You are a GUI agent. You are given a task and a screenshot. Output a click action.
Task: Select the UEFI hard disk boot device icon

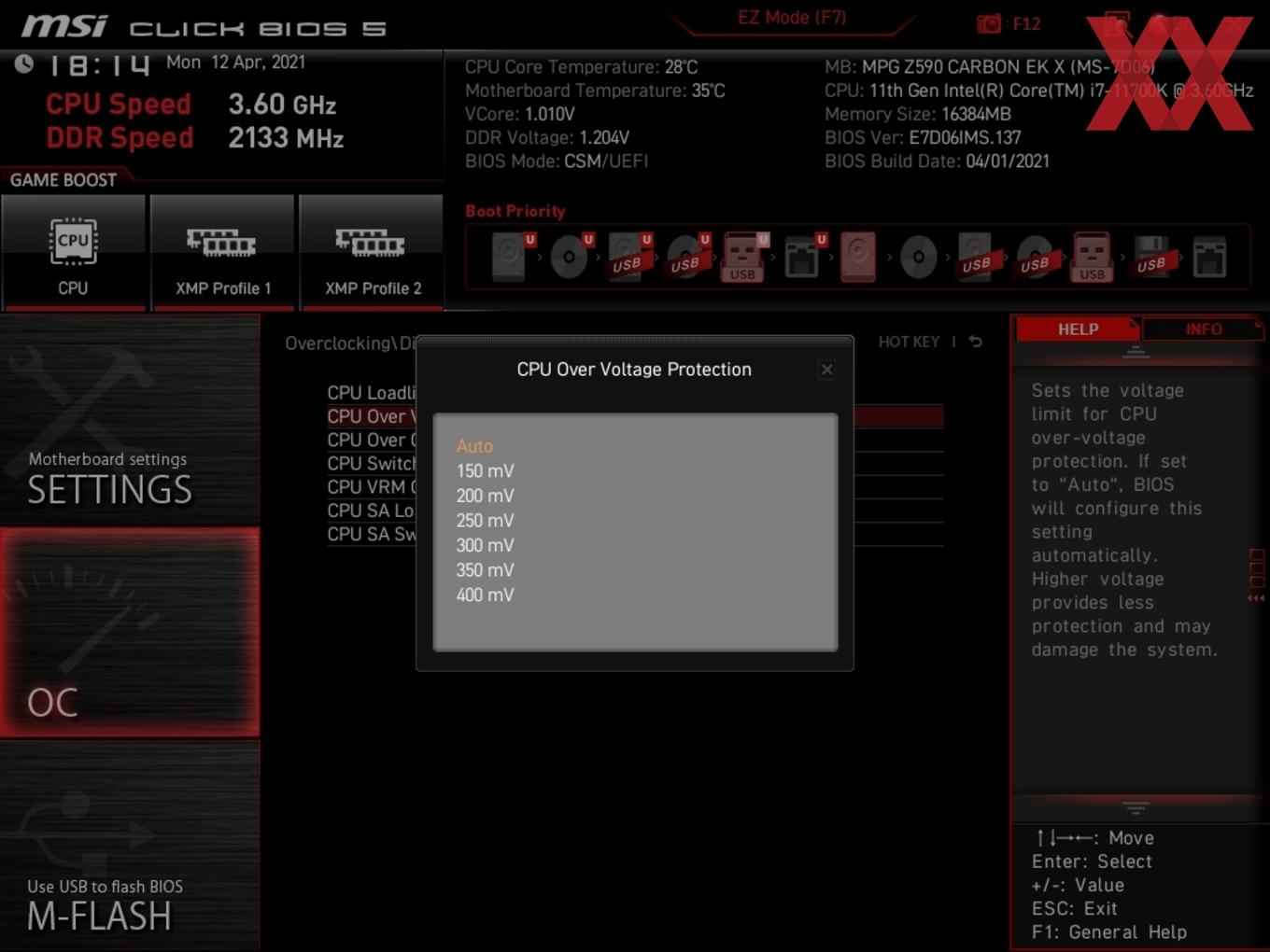pos(510,256)
